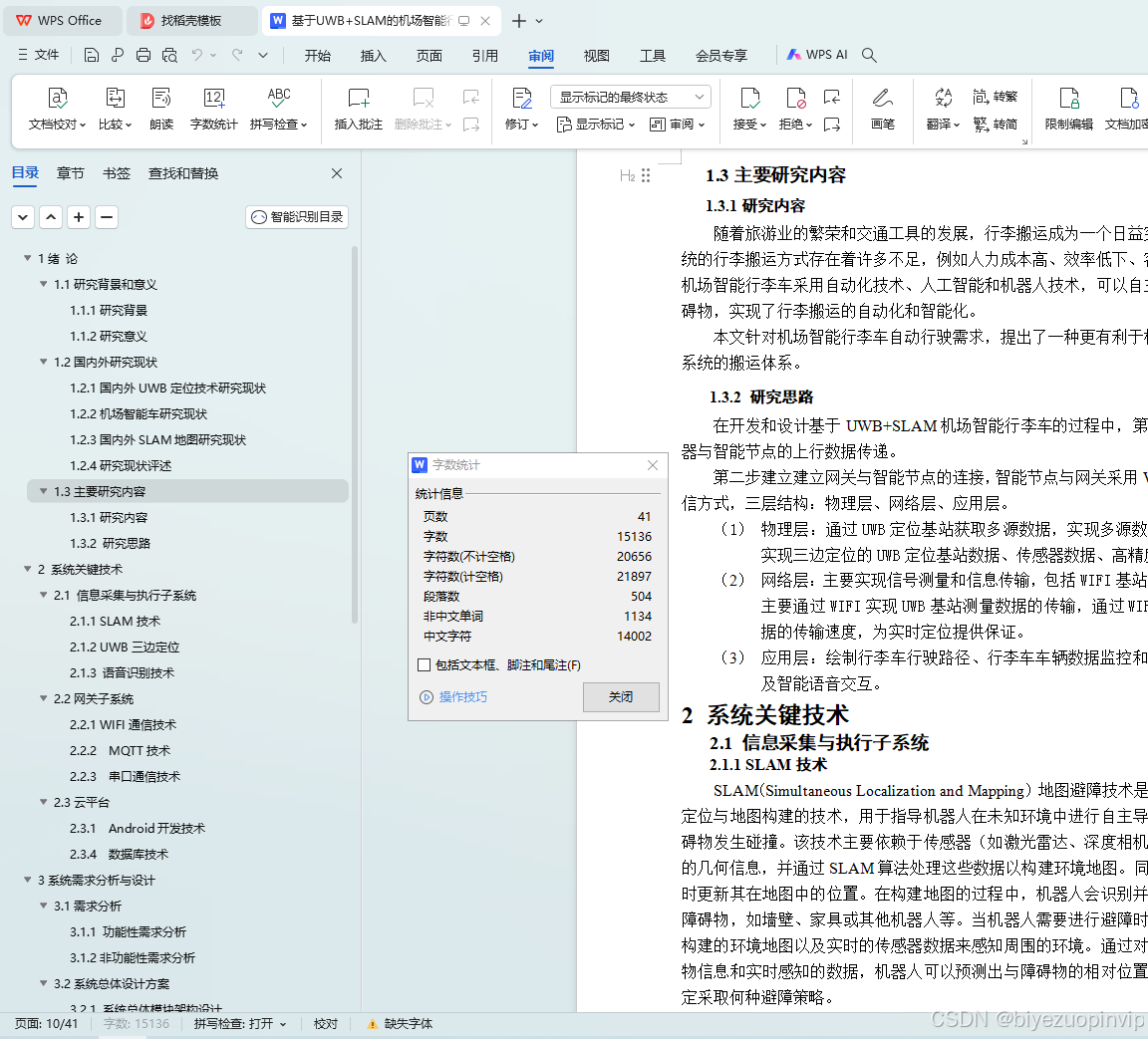Image resolution: width=1148 pixels, height=1039 pixels.
Task: Open the 显示标记 dropdown
Action: [x=595, y=125]
